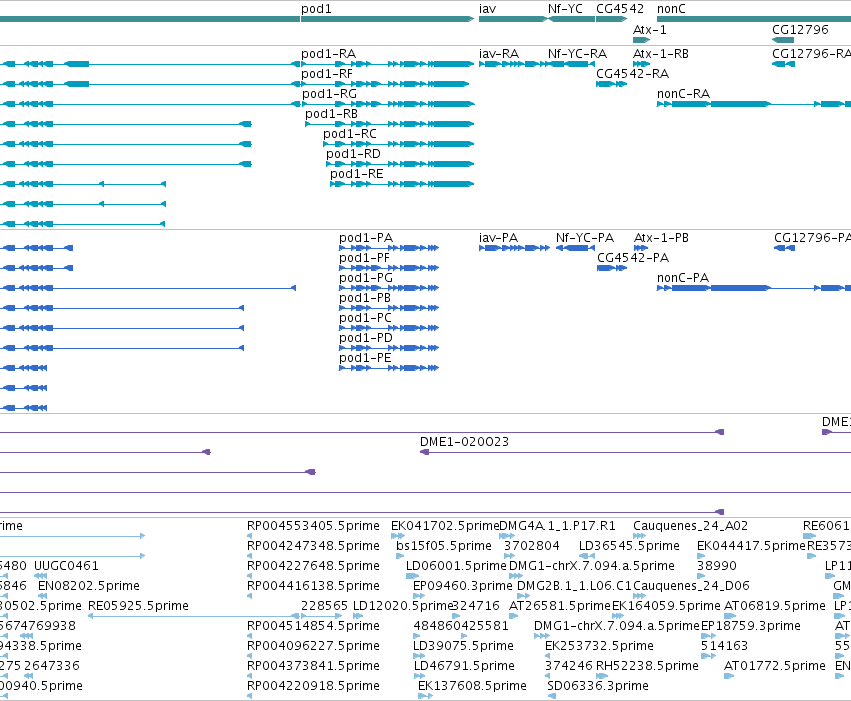Open the Atx-1-RB transcript label
Viewport: 851px width, 701px height.
tap(661, 54)
